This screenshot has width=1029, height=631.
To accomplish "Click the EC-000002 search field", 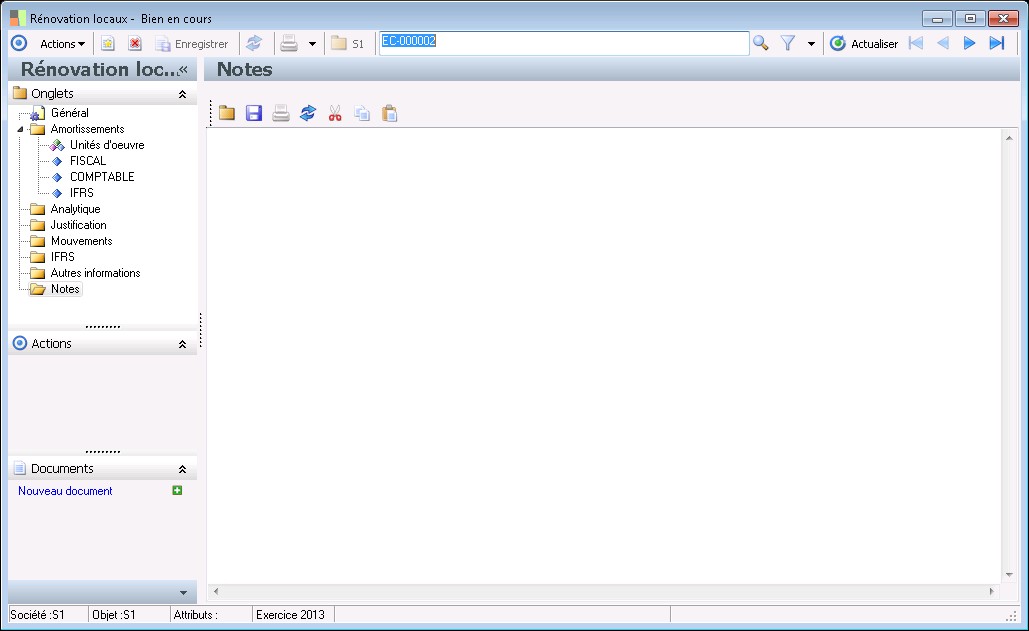I will tap(564, 43).
